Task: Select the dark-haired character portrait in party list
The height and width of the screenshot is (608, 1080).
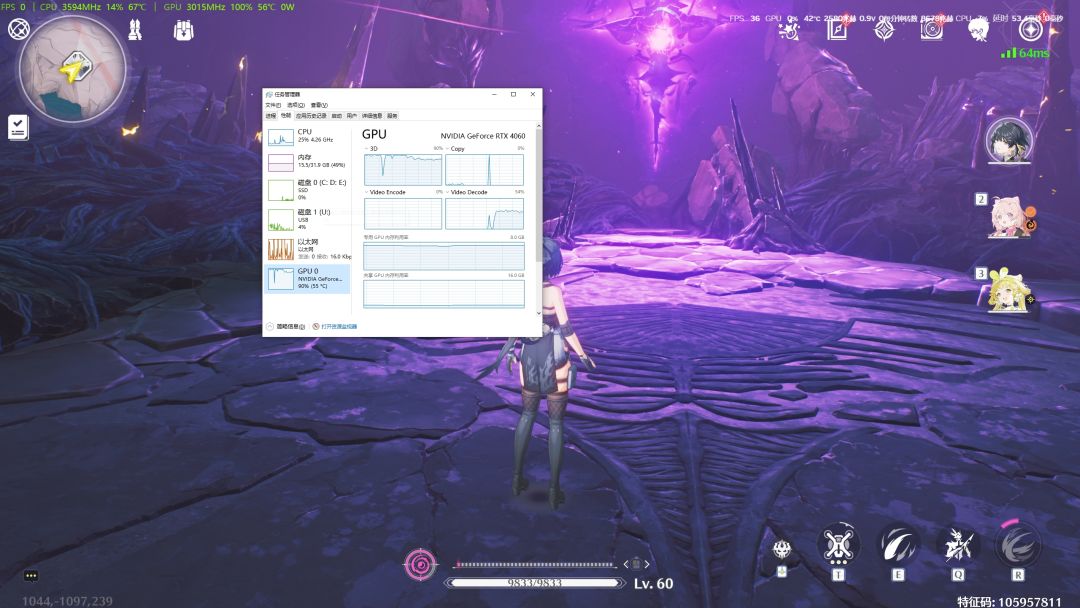Action: tap(1009, 140)
